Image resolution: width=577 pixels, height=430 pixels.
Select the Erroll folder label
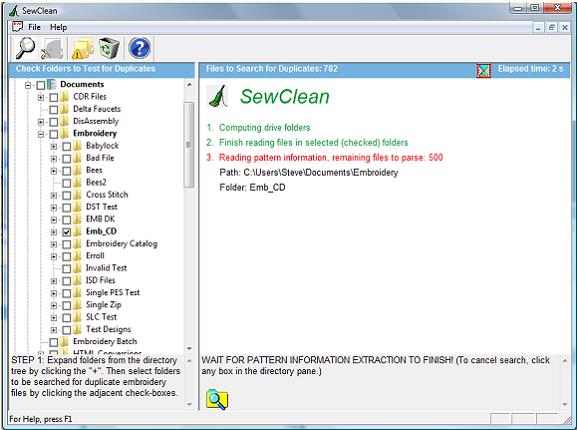click(95, 256)
